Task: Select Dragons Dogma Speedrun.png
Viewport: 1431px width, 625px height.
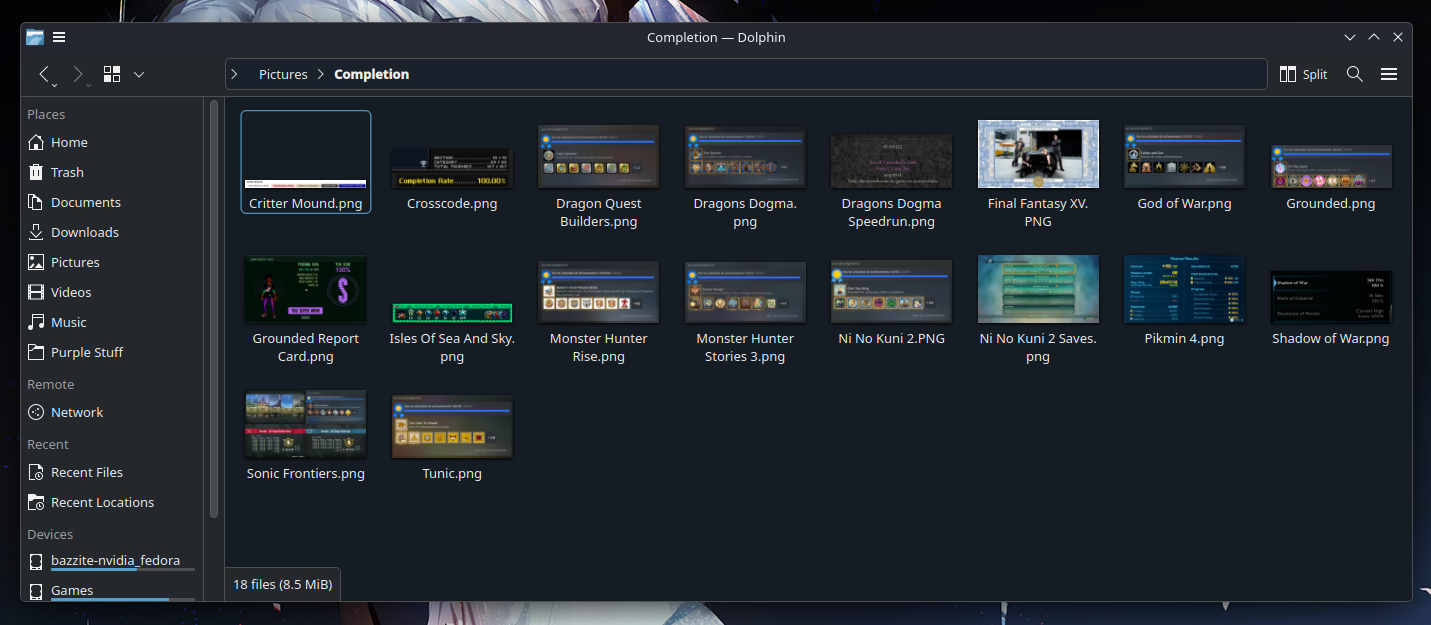Action: point(892,161)
